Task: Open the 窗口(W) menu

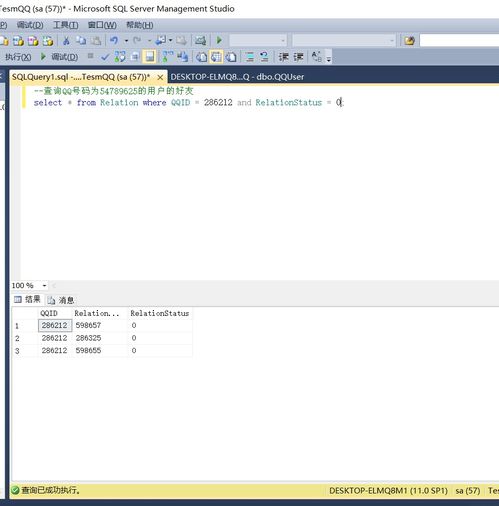Action: click(x=102, y=25)
